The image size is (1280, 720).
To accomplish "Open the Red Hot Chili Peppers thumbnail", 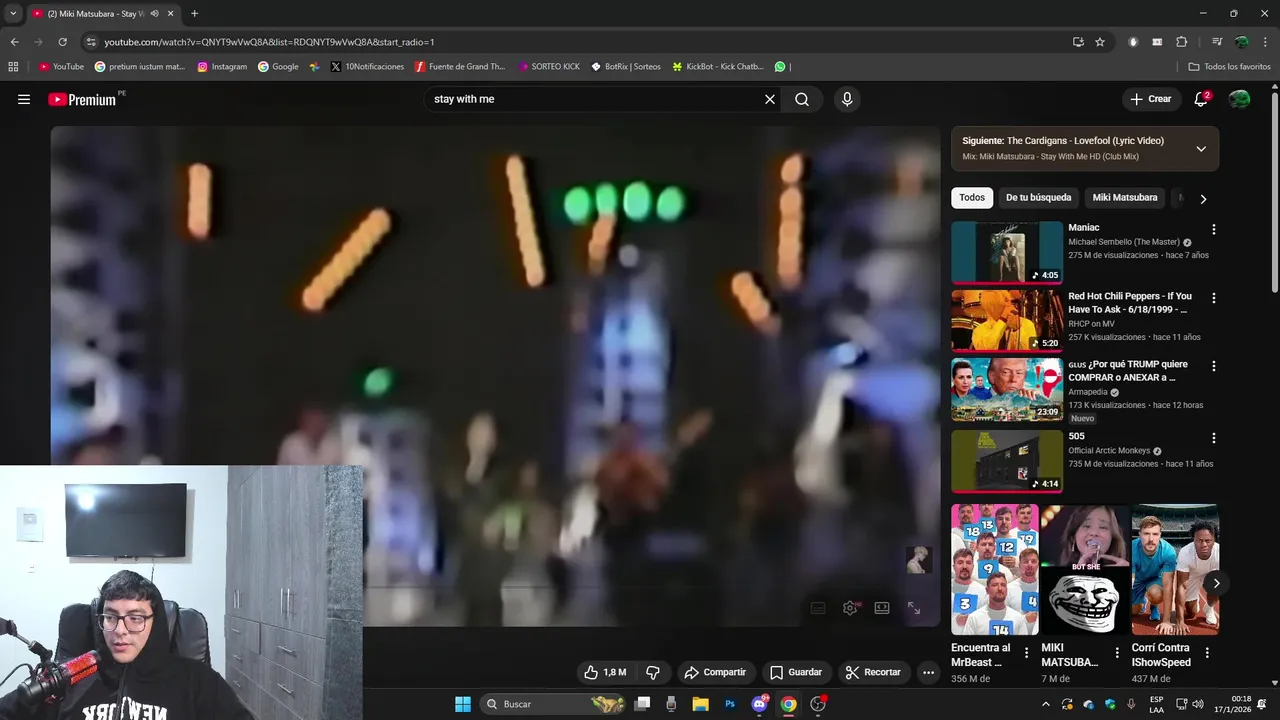I will [x=1007, y=321].
